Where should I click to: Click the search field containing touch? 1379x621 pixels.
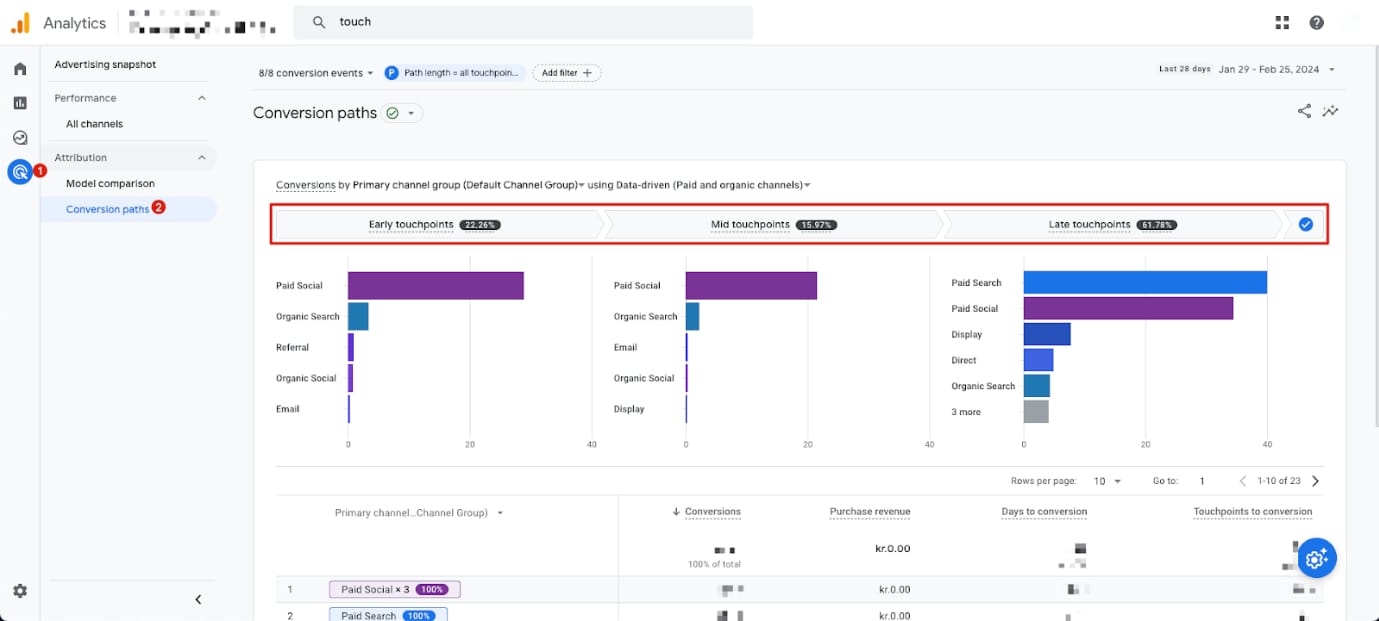(x=523, y=22)
